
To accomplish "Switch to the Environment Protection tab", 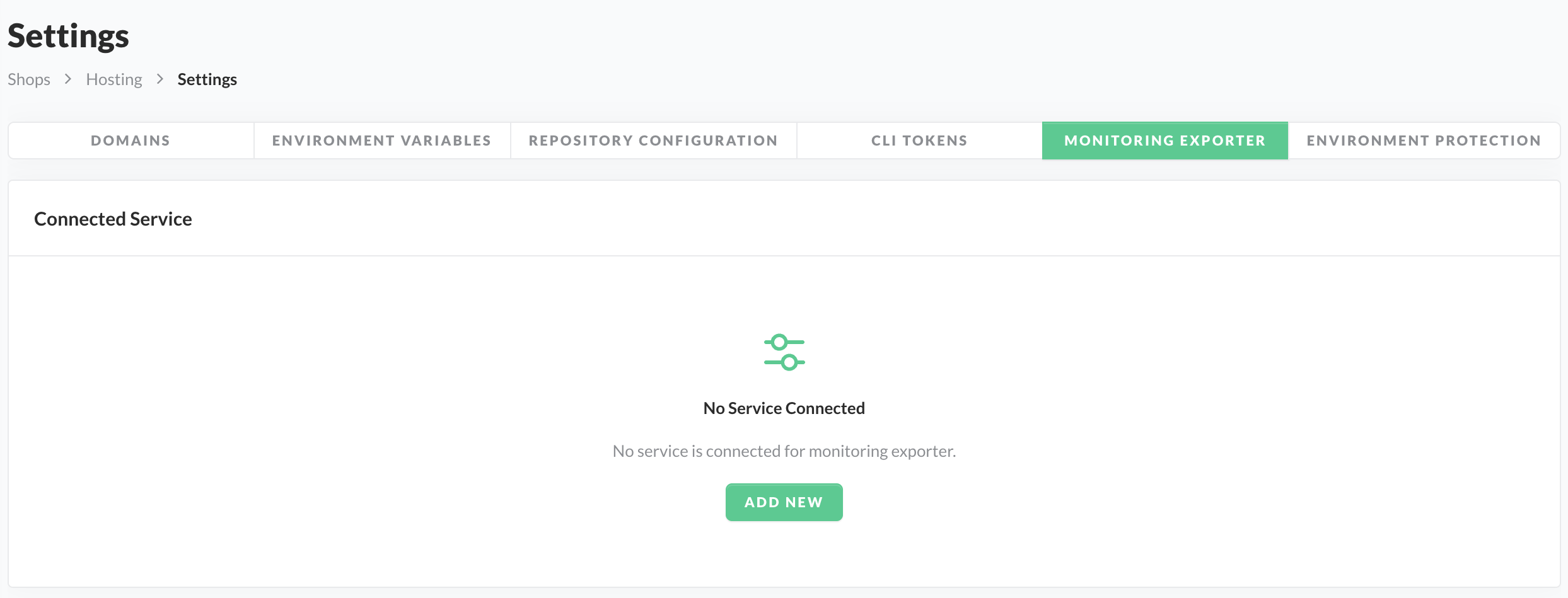I will tap(1424, 141).
